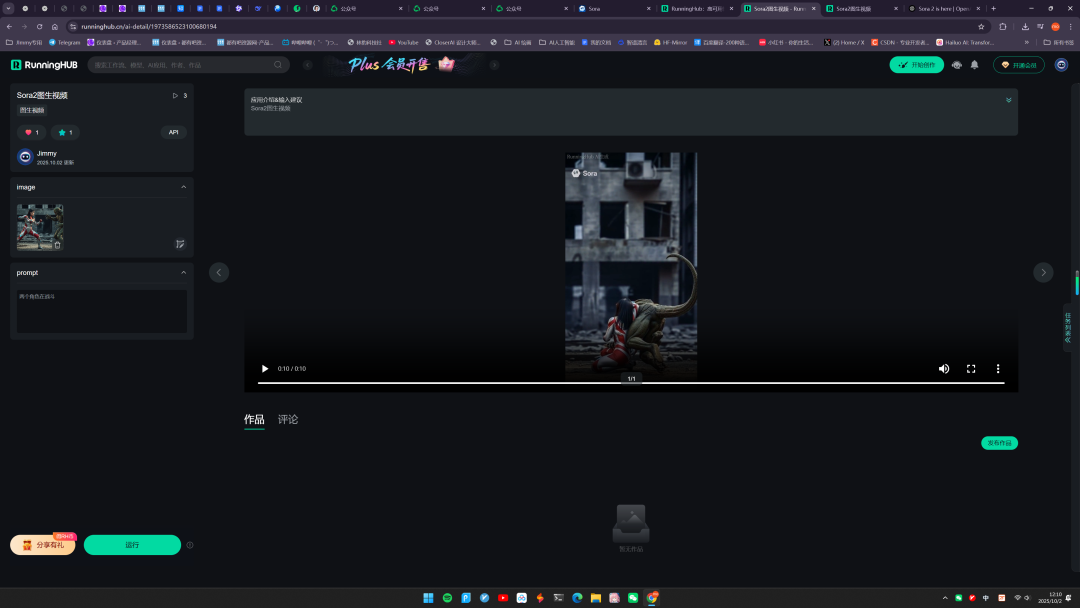Viewport: 1080px width, 608px height.
Task: Click the video progress bar
Action: [630, 382]
